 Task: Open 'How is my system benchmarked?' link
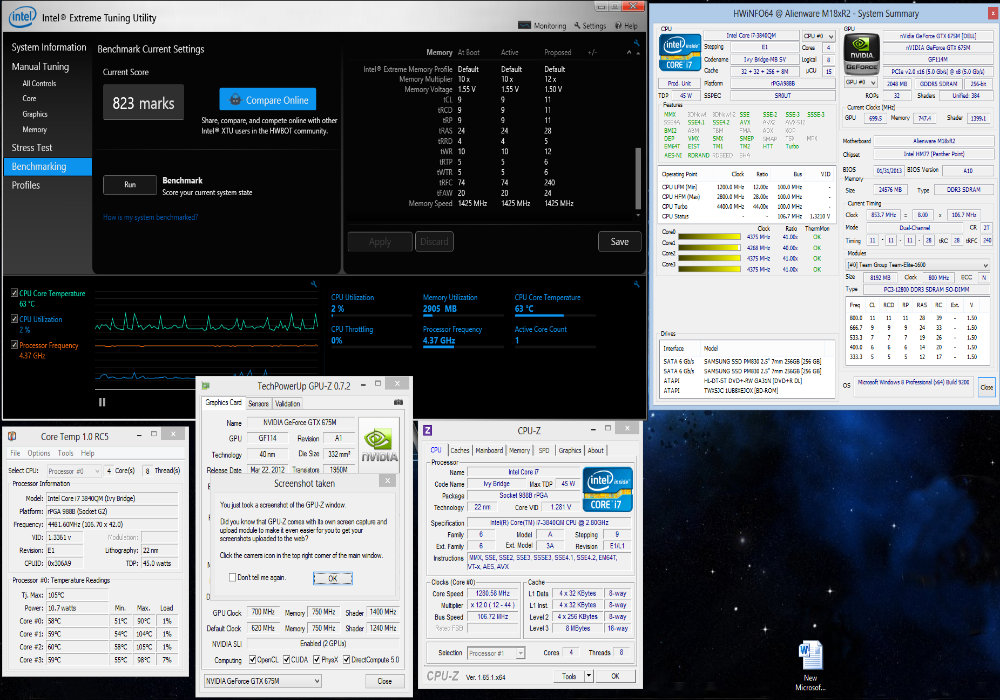(x=151, y=217)
